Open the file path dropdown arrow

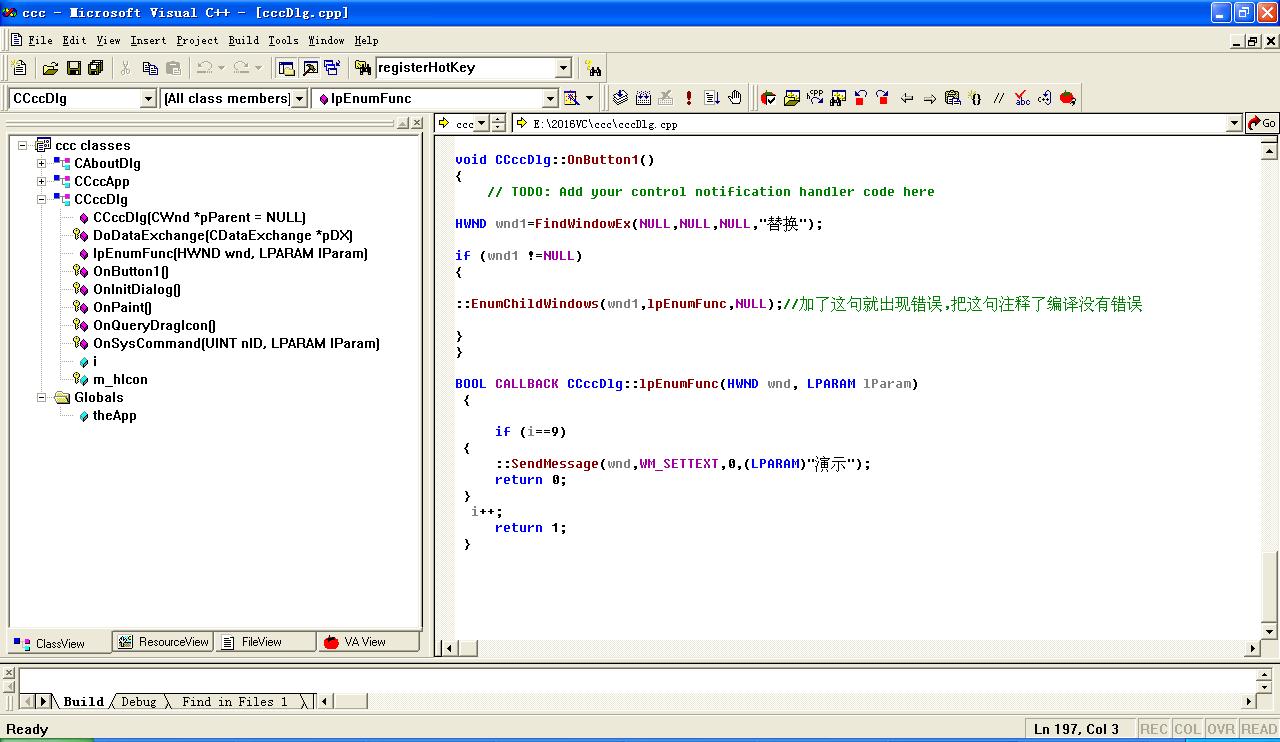pyautogui.click(x=1234, y=123)
